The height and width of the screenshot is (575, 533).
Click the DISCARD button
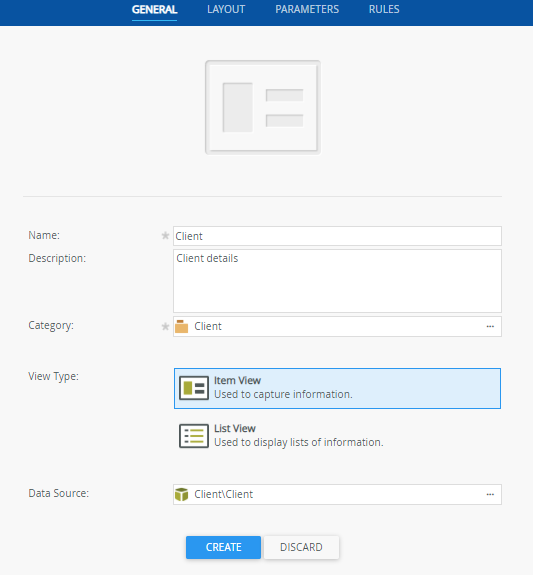tap(301, 547)
